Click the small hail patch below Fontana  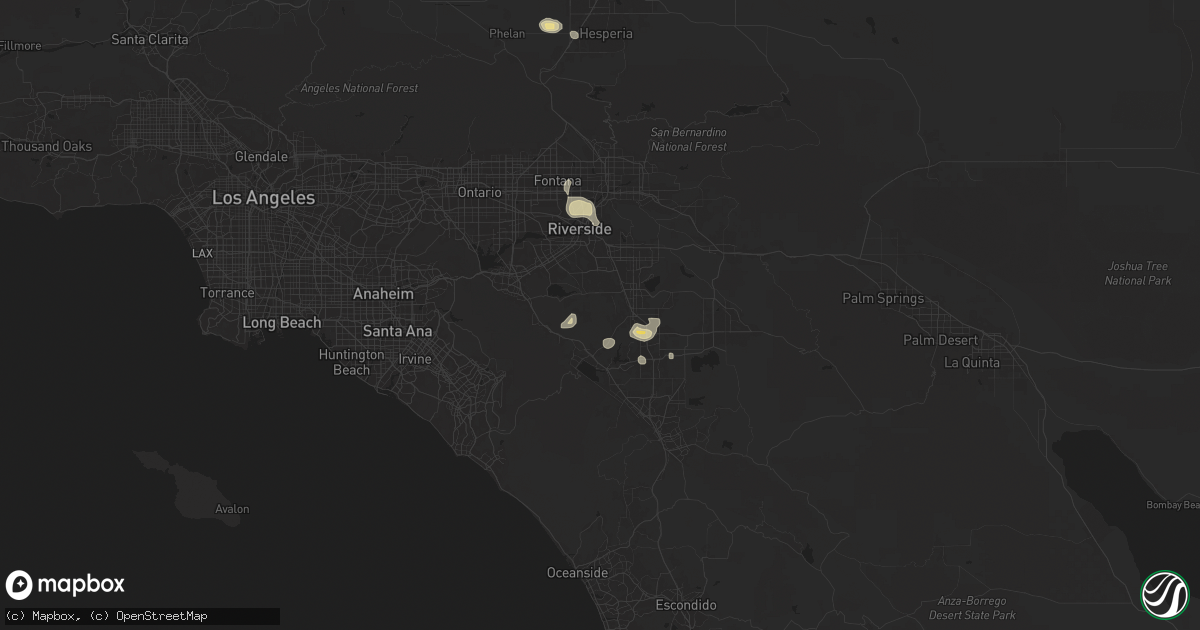tap(567, 186)
